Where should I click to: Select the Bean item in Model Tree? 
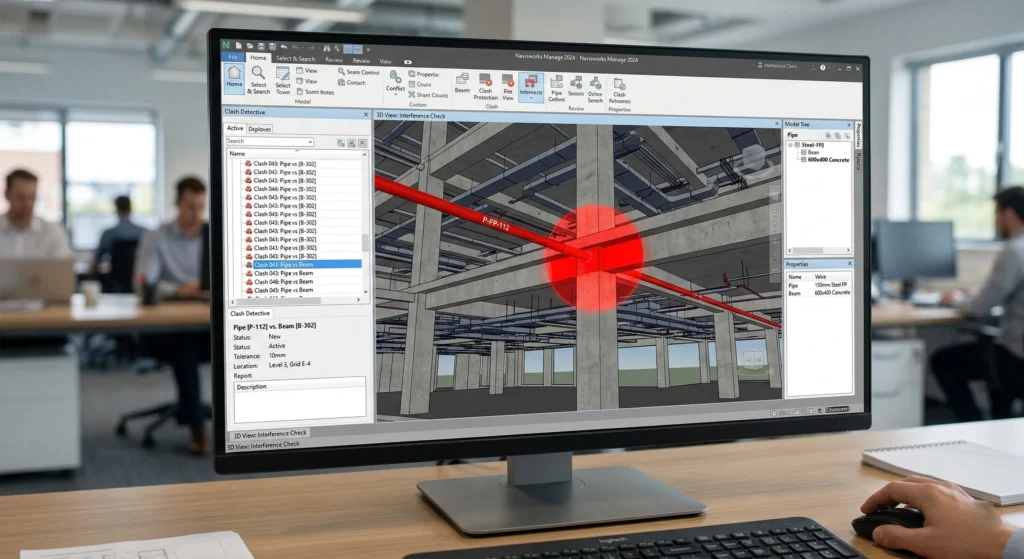click(810, 152)
